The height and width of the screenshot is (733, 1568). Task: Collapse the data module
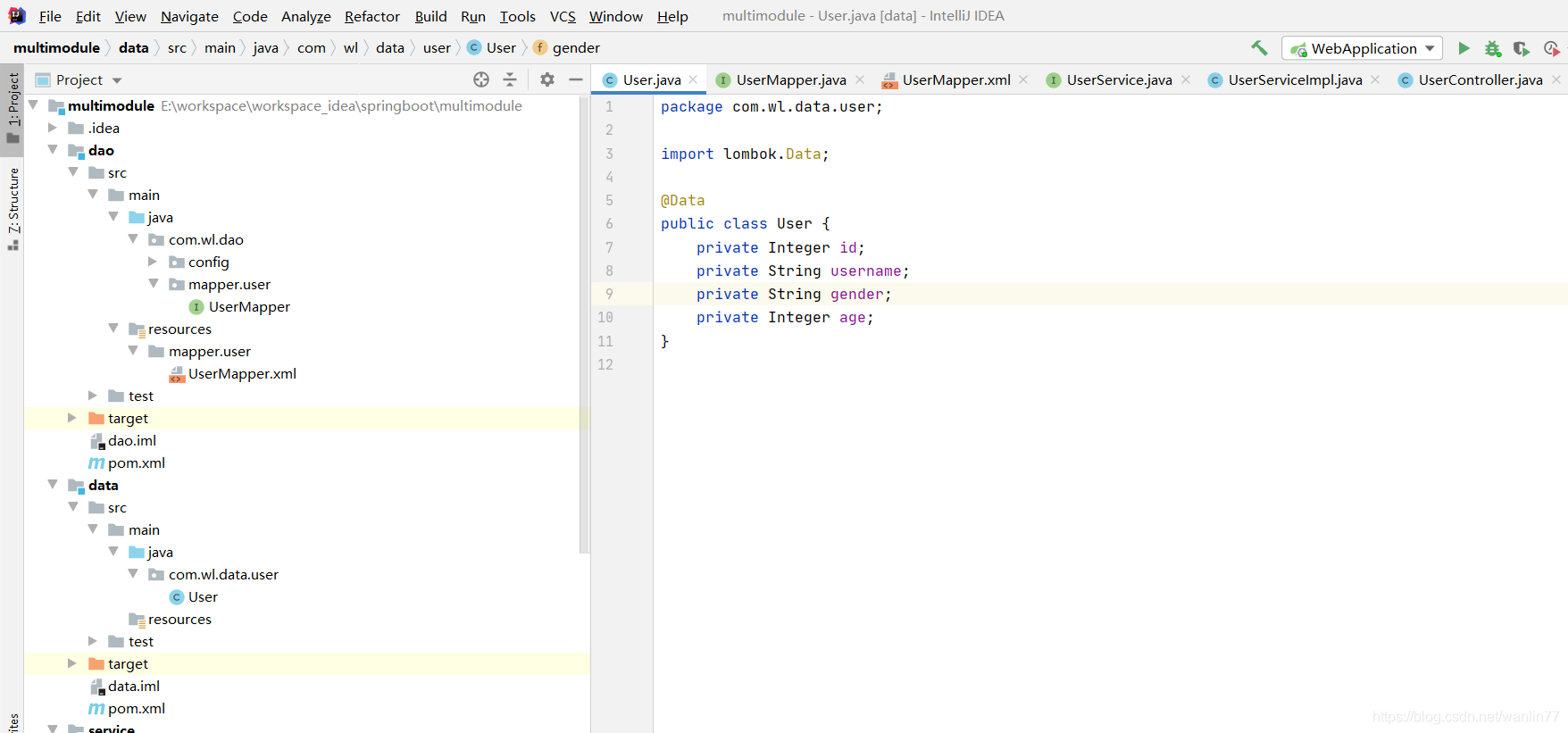pos(53,485)
